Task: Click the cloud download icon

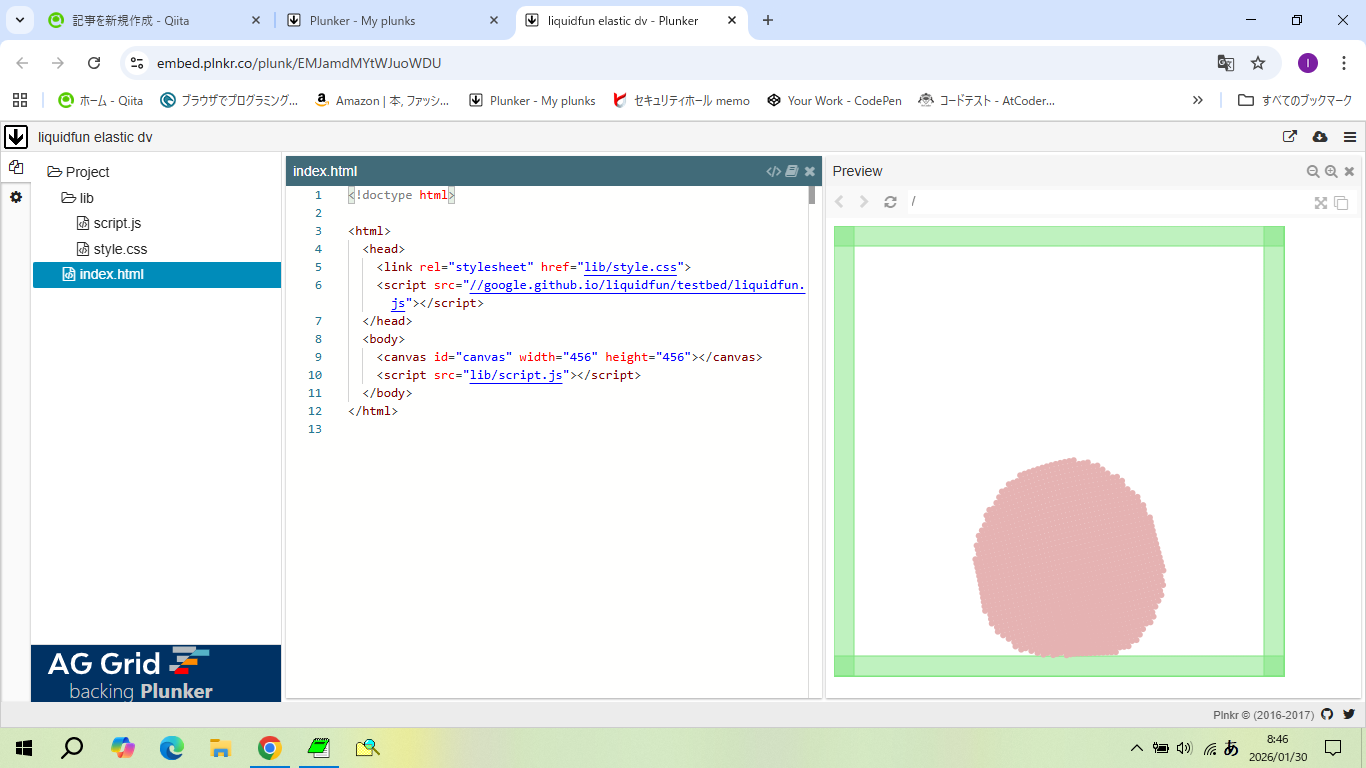Action: coord(1320,137)
